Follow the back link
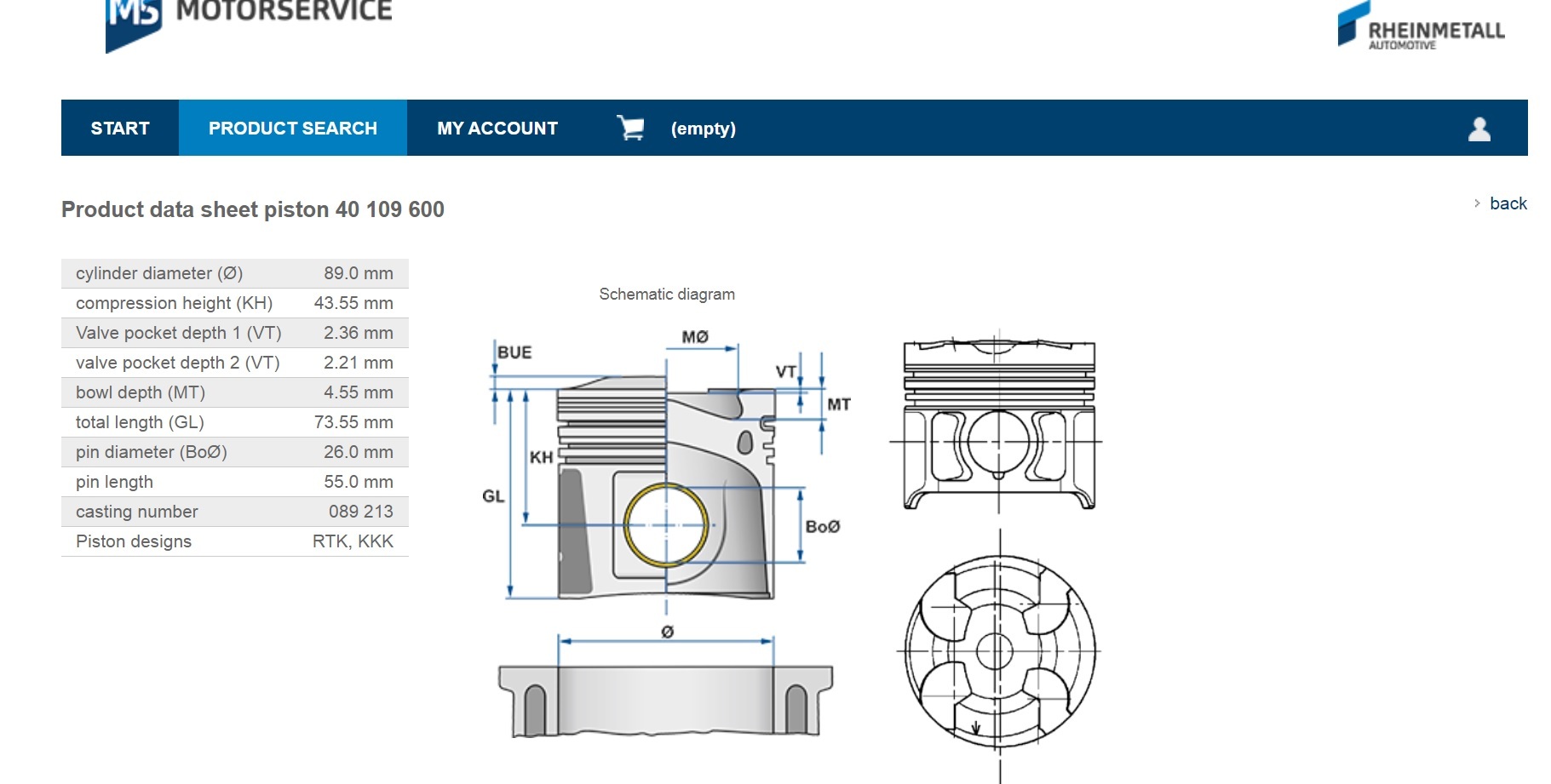Image resolution: width=1551 pixels, height=784 pixels. coord(1508,203)
